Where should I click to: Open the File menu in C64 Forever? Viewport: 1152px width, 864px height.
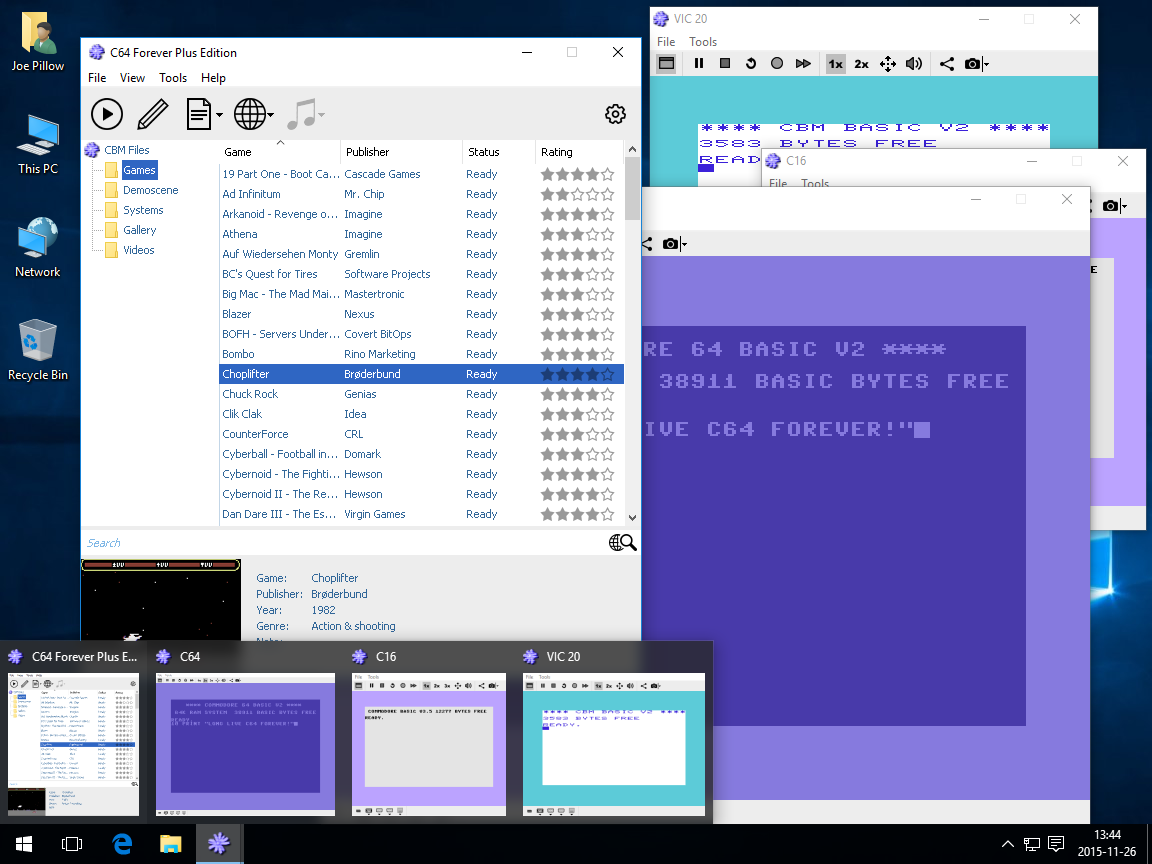97,78
